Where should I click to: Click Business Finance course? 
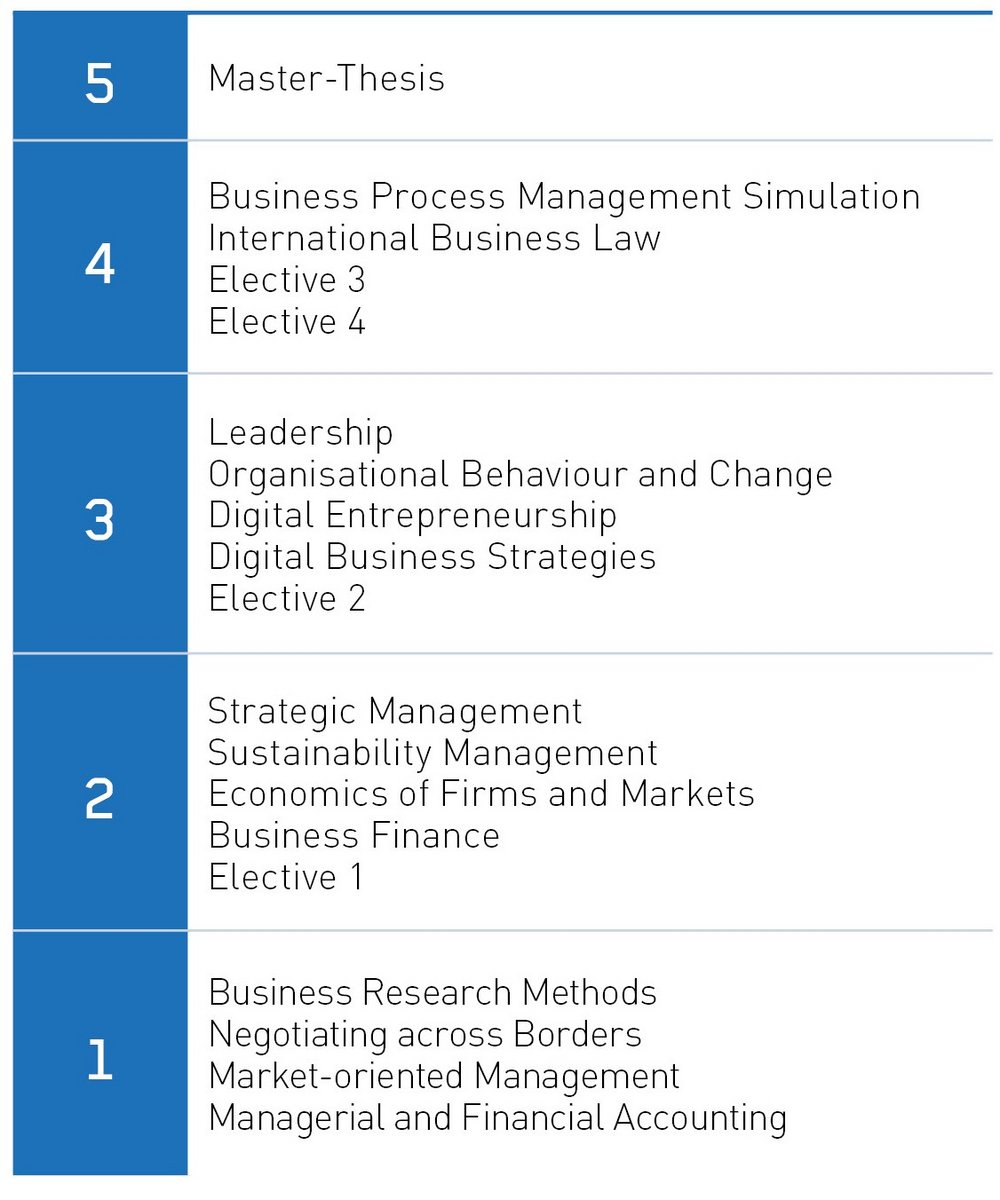pyautogui.click(x=354, y=835)
